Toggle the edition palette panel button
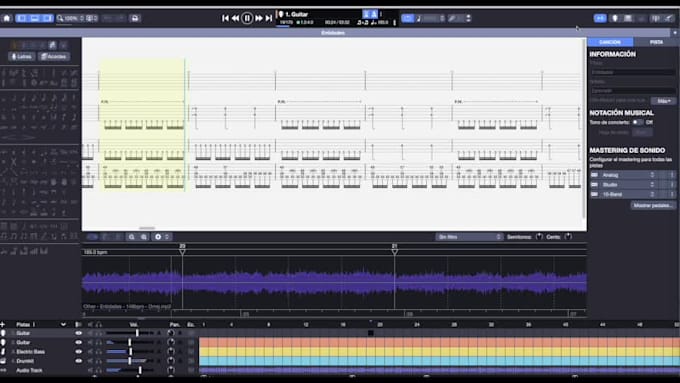The image size is (680, 383). tap(600, 18)
